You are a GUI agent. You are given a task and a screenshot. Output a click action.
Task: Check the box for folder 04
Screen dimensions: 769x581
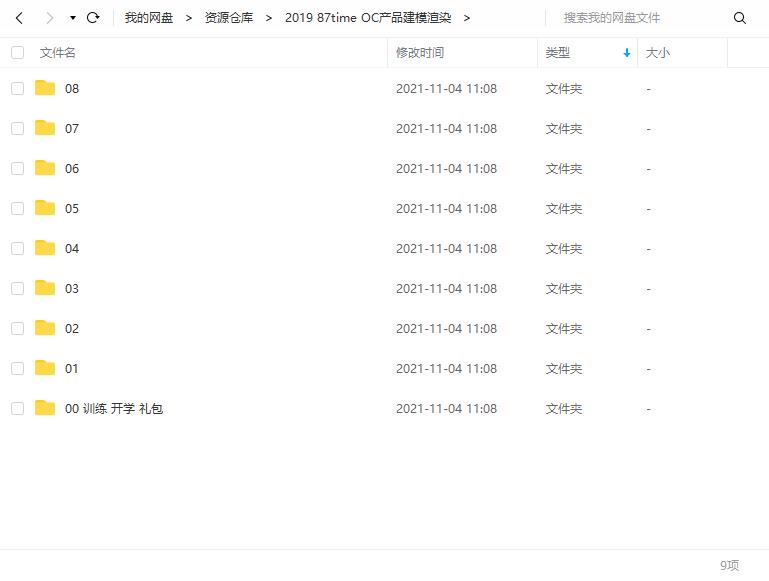coord(18,249)
